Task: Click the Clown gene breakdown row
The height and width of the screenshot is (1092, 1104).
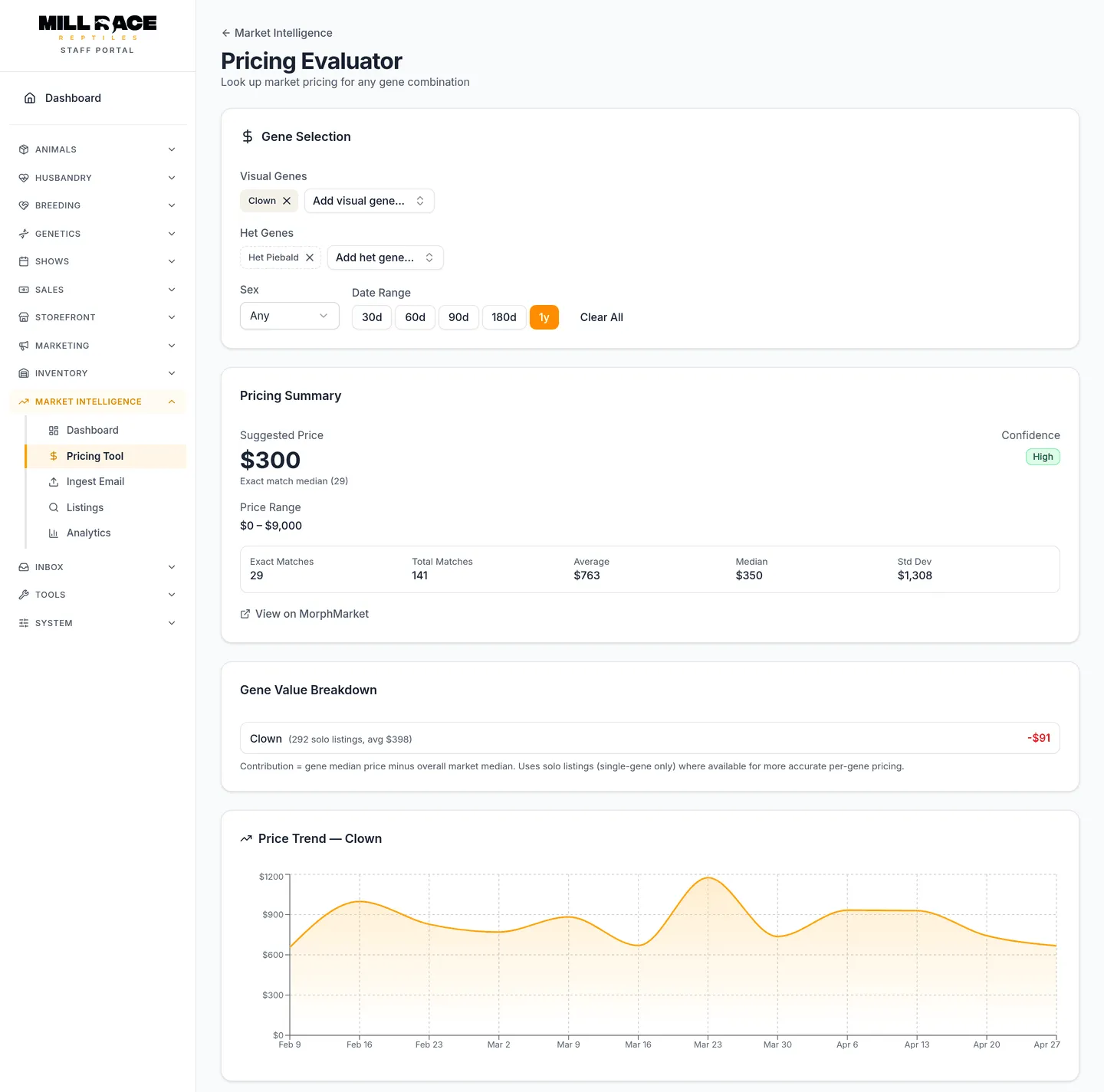Action: [x=650, y=738]
